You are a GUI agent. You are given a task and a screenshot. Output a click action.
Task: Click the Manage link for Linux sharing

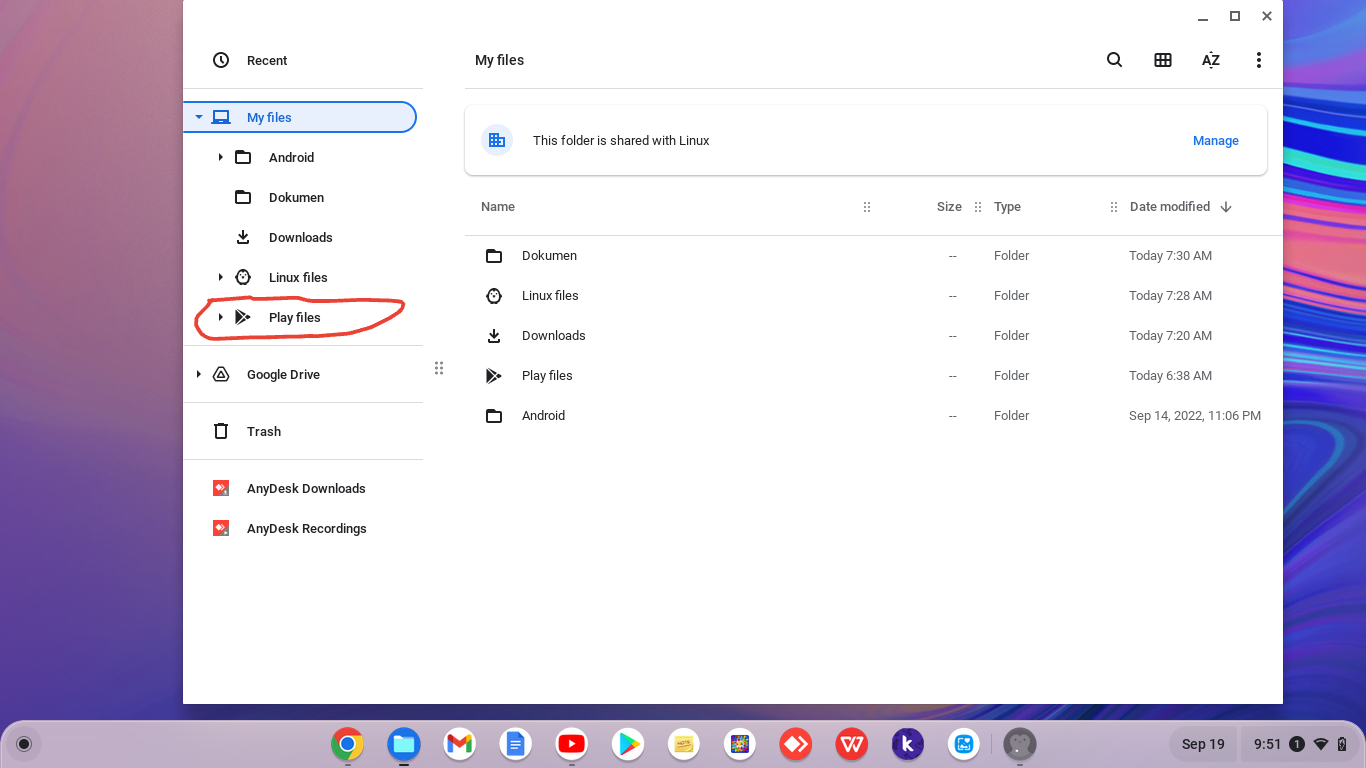[1215, 140]
